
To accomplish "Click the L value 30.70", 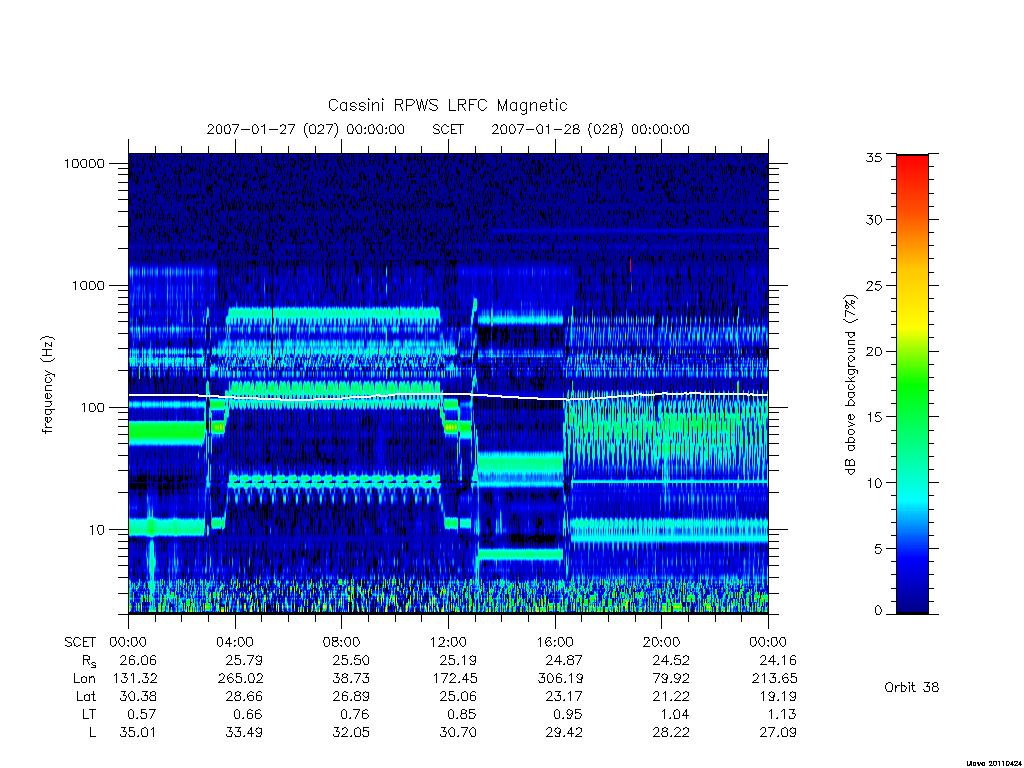I will click(458, 733).
